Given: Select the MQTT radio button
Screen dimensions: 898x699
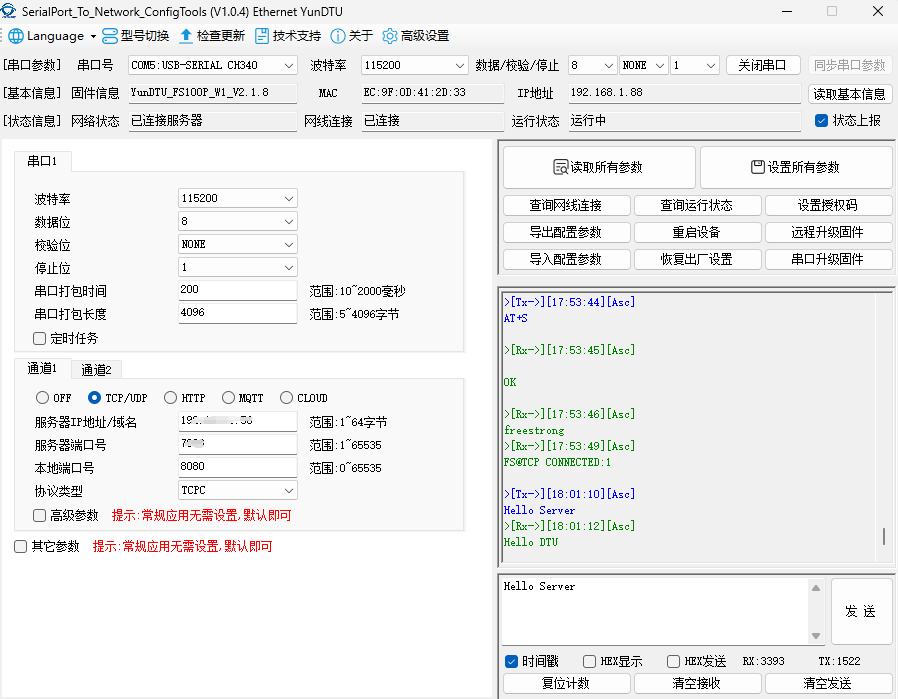Looking at the screenshot, I should tap(229, 398).
